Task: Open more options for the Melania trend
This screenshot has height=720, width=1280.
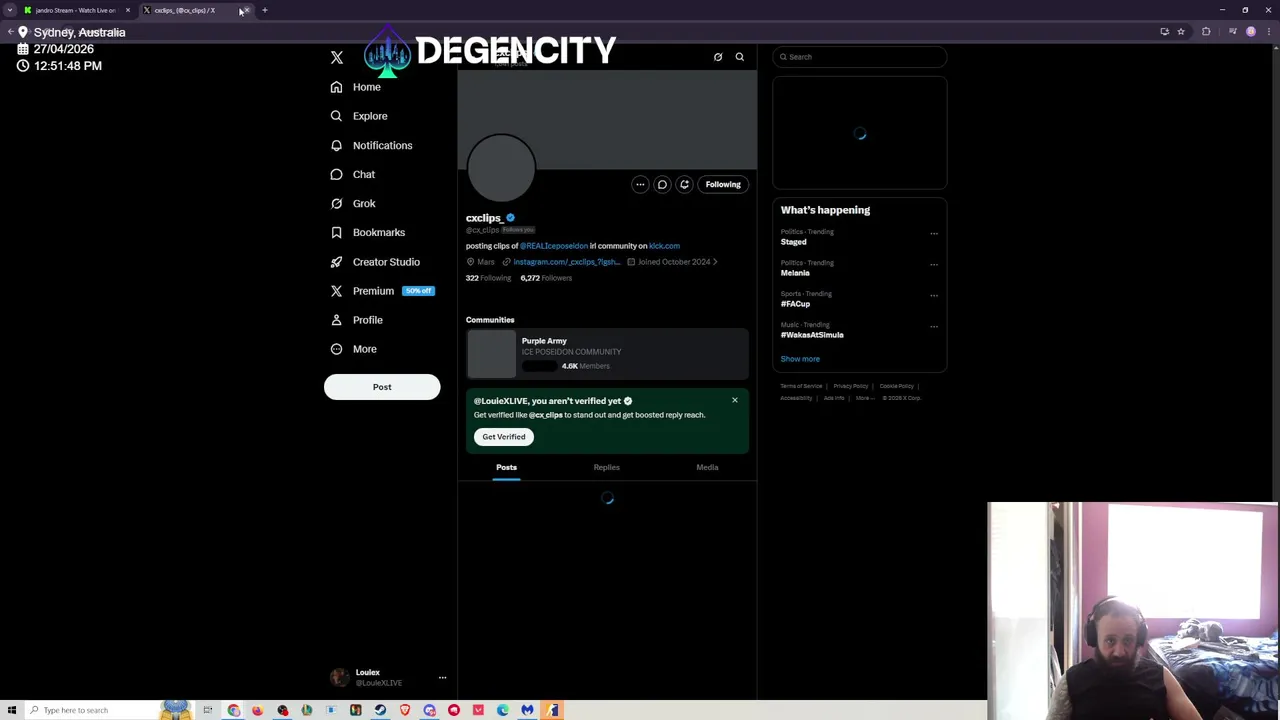Action: tap(934, 265)
